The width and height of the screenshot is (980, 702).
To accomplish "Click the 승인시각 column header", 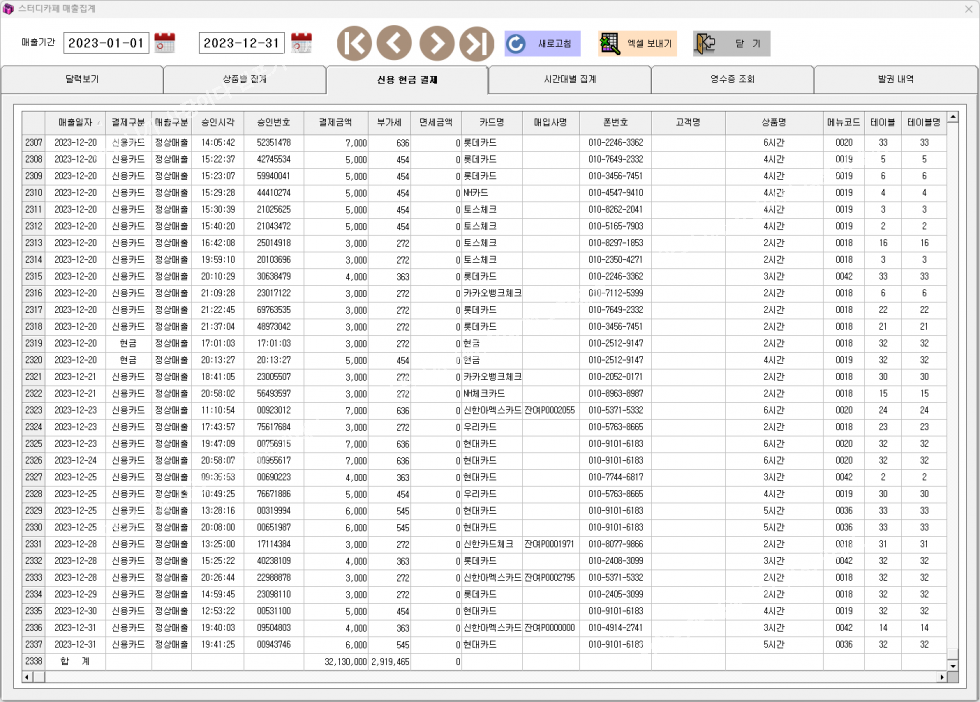I will (x=218, y=123).
